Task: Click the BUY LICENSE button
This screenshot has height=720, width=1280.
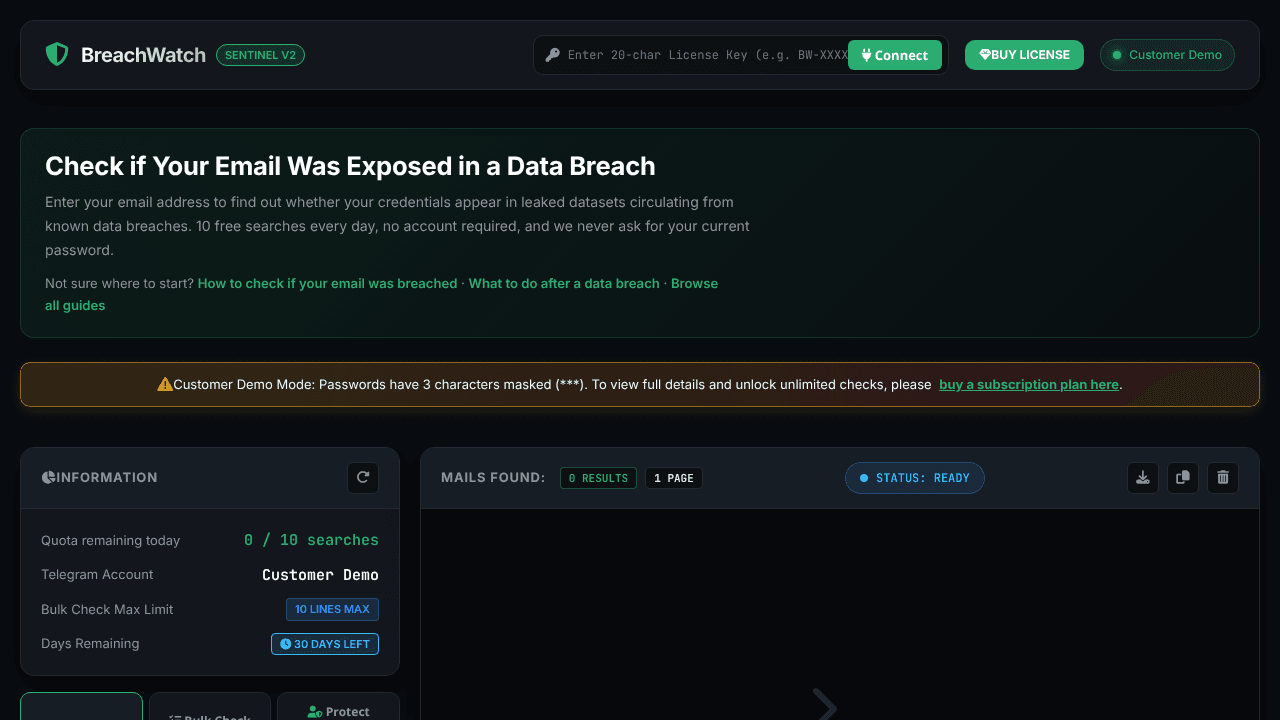Action: pos(1024,55)
